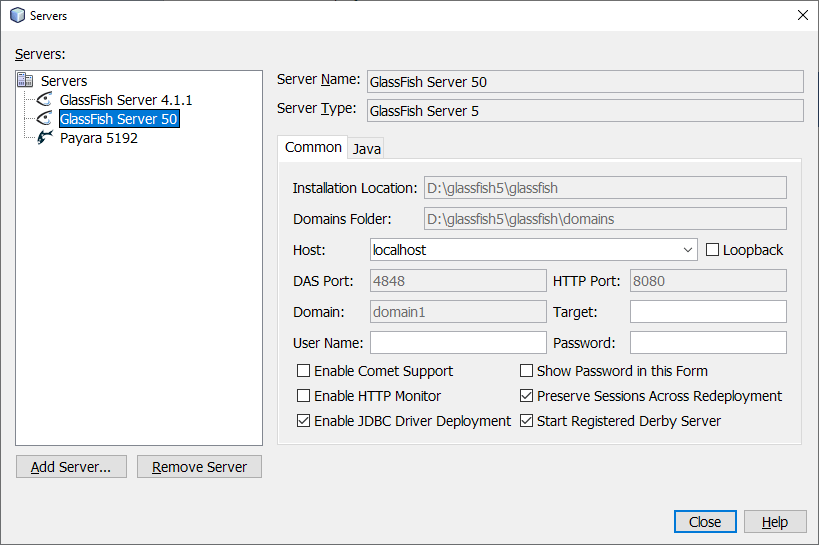Click the Domains Folder field
Screen dimensions: 819x545
pos(605,218)
